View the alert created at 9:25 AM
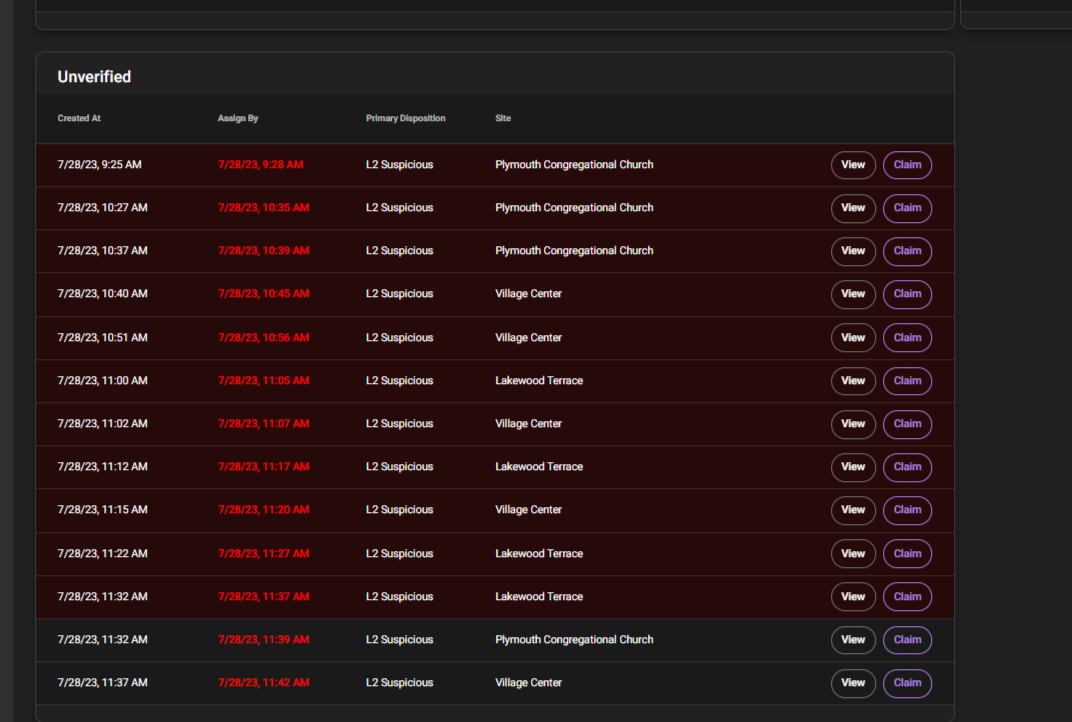The image size is (1072, 722). click(853, 165)
